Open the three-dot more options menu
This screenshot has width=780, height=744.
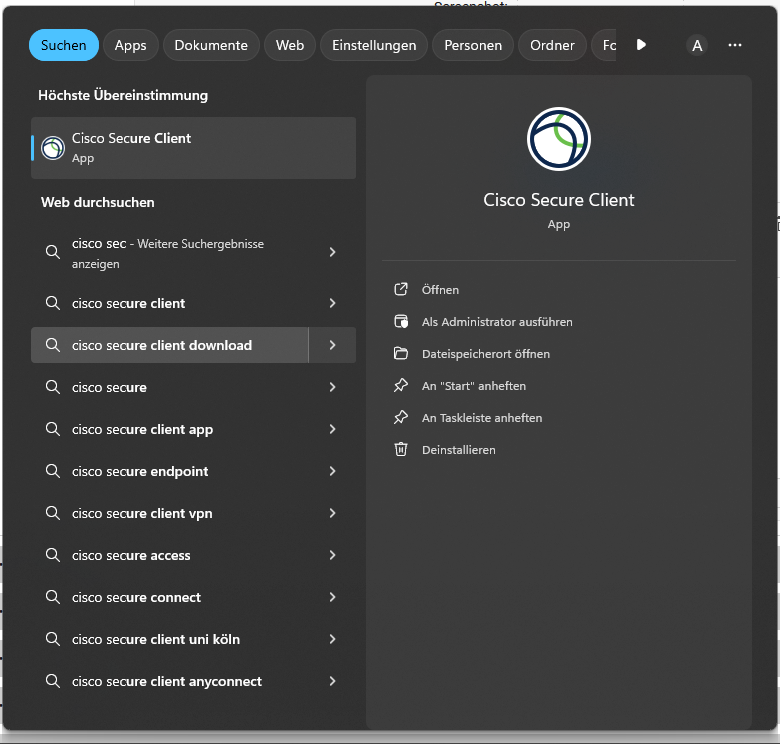pyautogui.click(x=735, y=45)
